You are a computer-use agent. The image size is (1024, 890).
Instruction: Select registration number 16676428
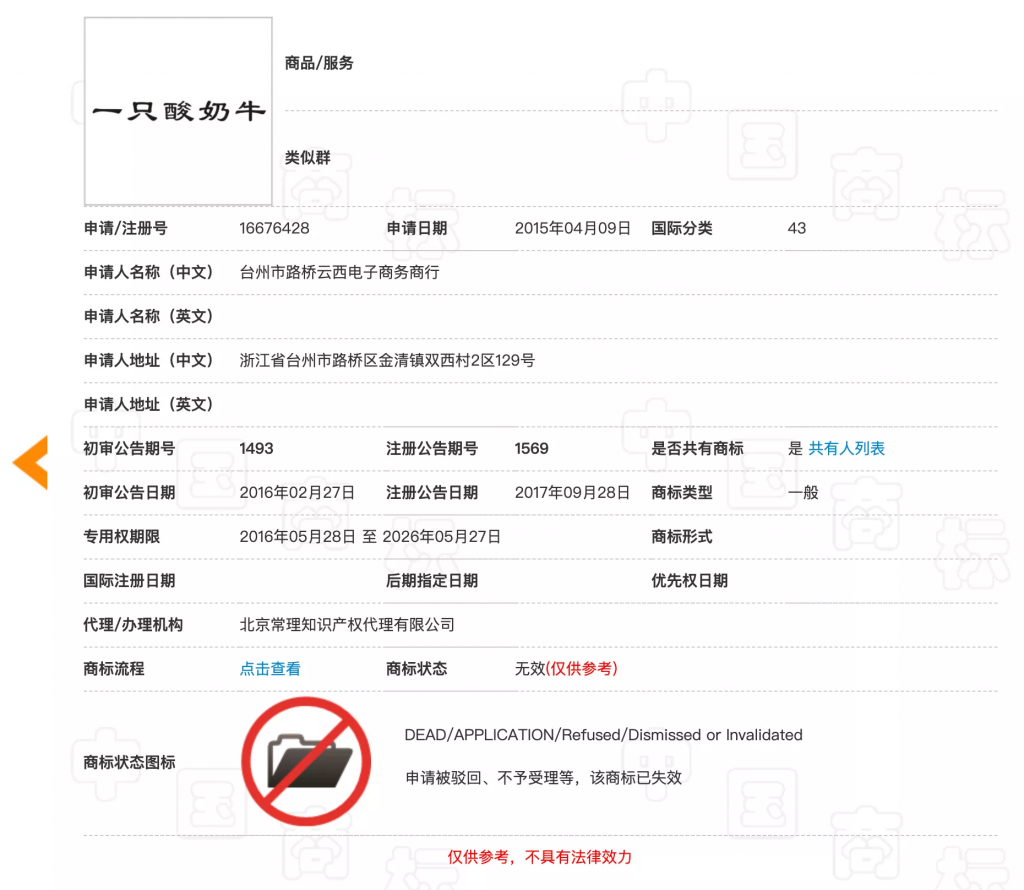tap(274, 229)
